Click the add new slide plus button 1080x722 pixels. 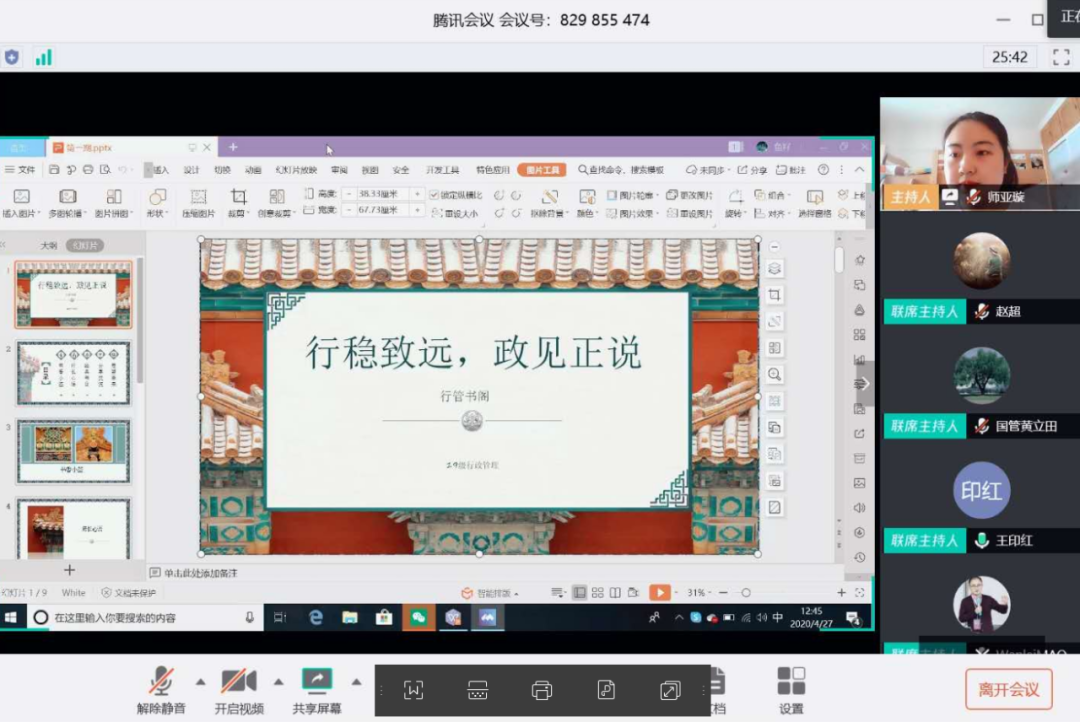[70, 570]
